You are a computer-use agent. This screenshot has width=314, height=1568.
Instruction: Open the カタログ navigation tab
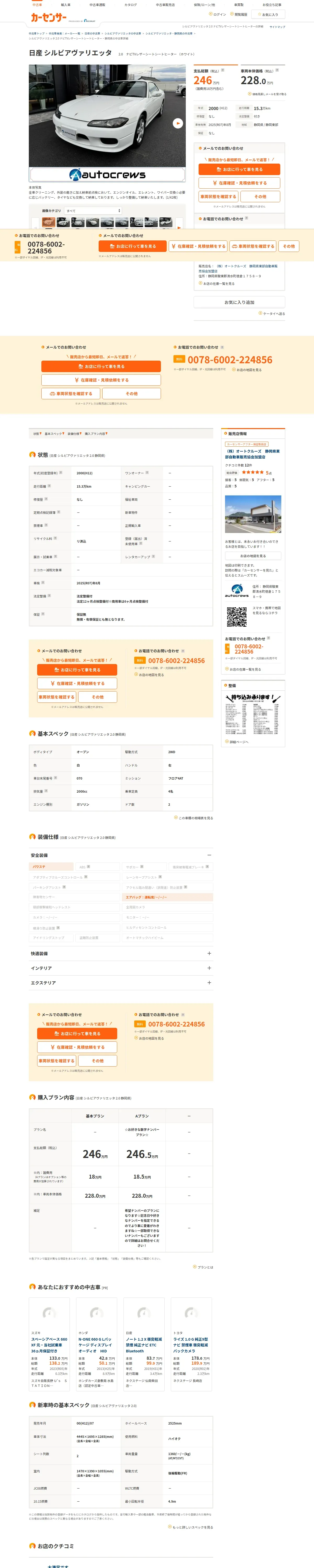(x=131, y=5)
